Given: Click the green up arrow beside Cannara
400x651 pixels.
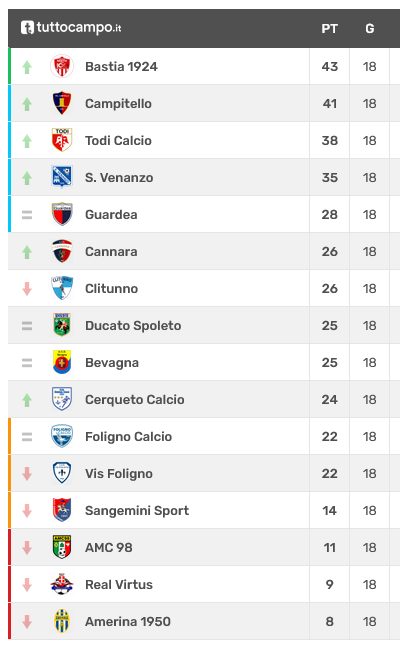Looking at the screenshot, I should 27,252.
